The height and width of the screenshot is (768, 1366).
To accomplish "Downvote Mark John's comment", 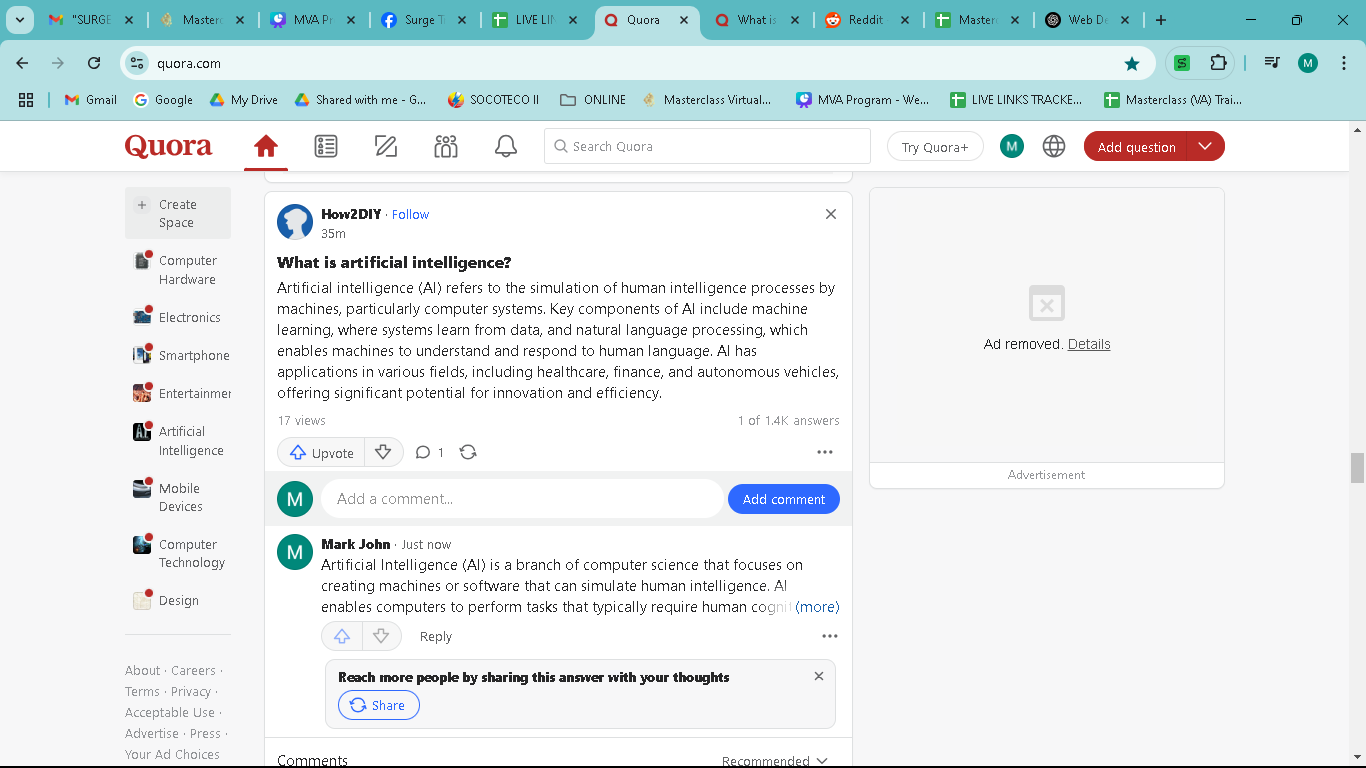I will (381, 636).
